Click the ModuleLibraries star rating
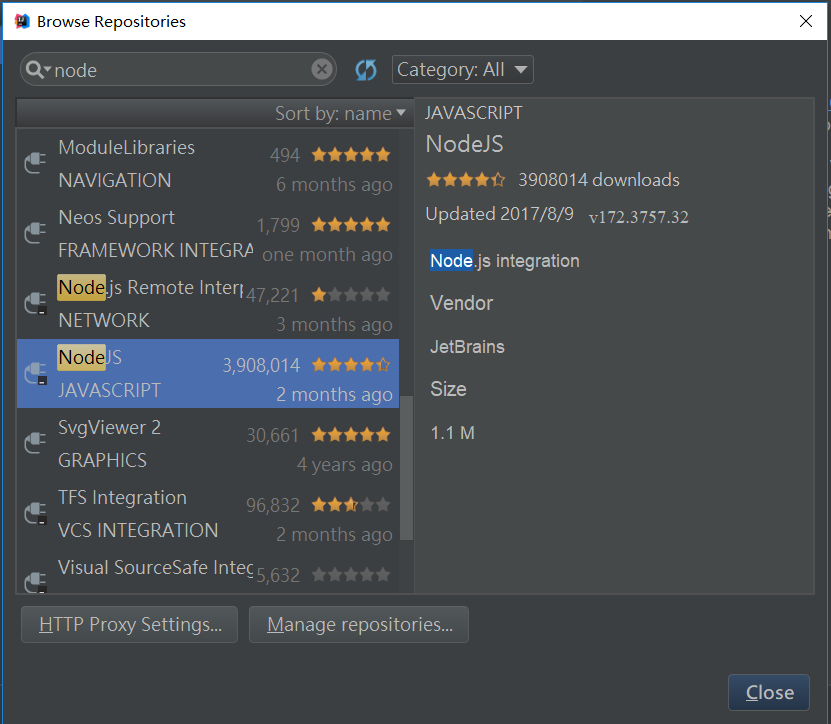Viewport: 831px width, 724px height. (x=351, y=155)
